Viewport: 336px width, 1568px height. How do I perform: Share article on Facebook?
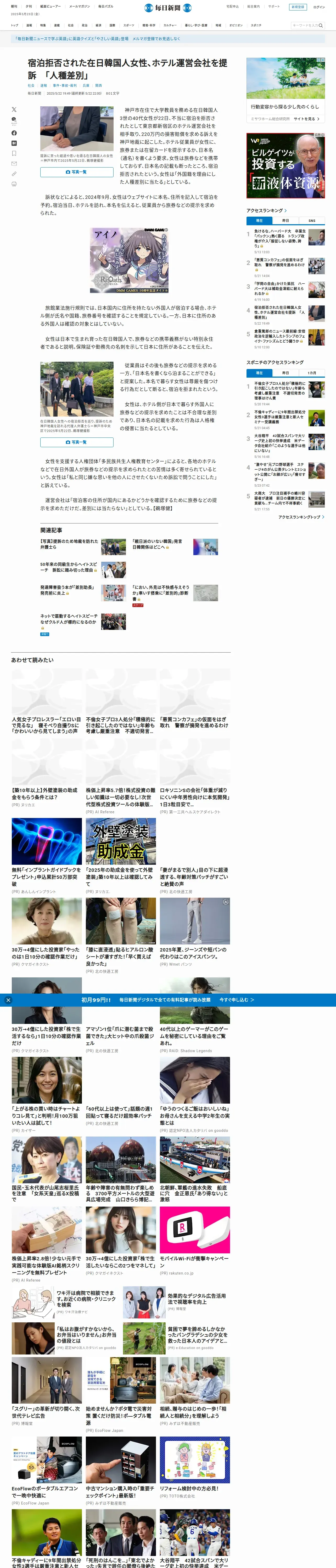tap(14, 133)
